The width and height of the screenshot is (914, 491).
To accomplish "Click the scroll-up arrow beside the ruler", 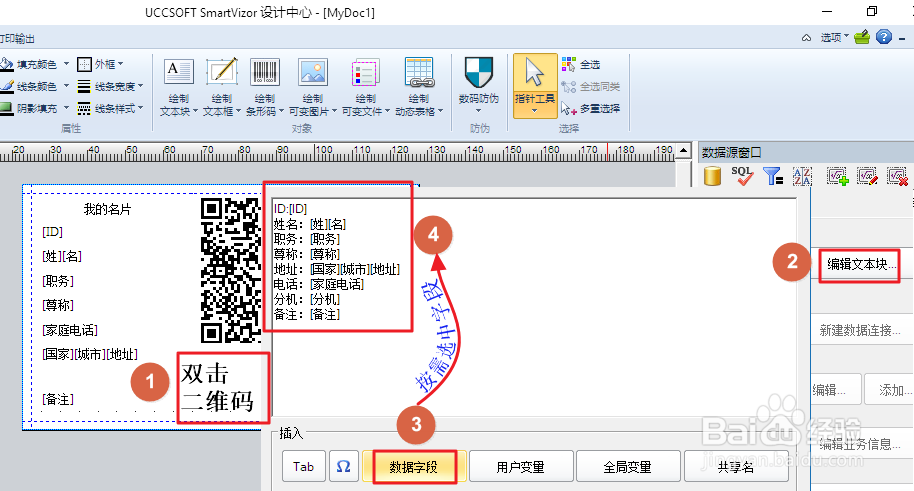I will [x=683, y=151].
